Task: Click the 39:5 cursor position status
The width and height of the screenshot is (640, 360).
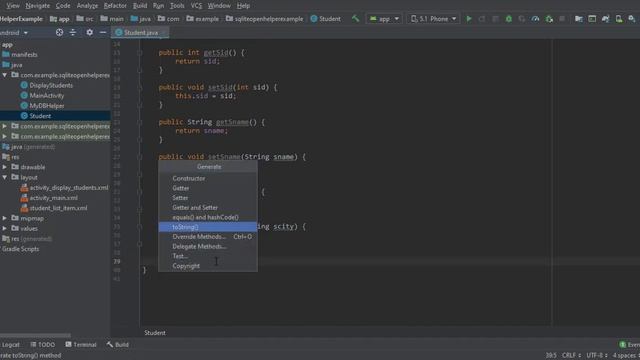Action: click(x=551, y=356)
